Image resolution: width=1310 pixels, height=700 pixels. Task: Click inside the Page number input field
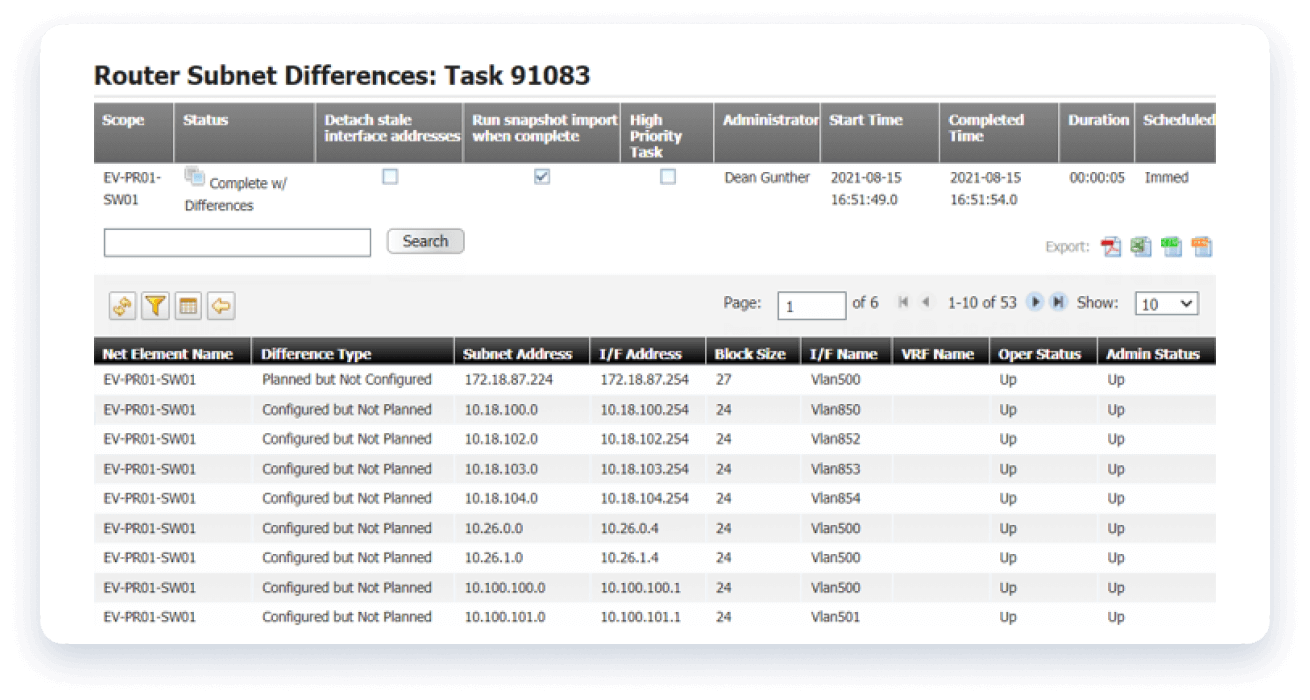pyautogui.click(x=811, y=303)
